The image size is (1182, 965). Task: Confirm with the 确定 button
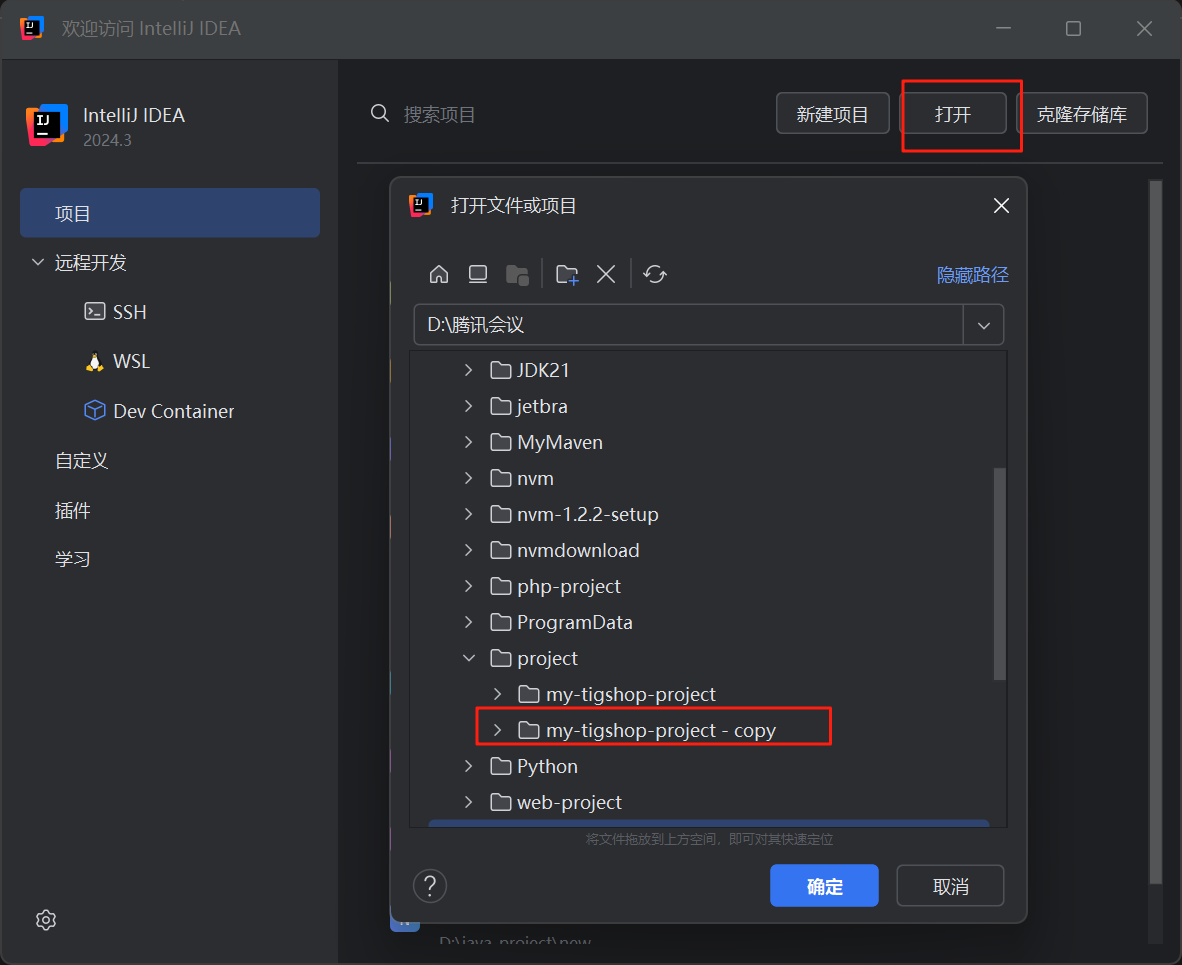(x=825, y=886)
